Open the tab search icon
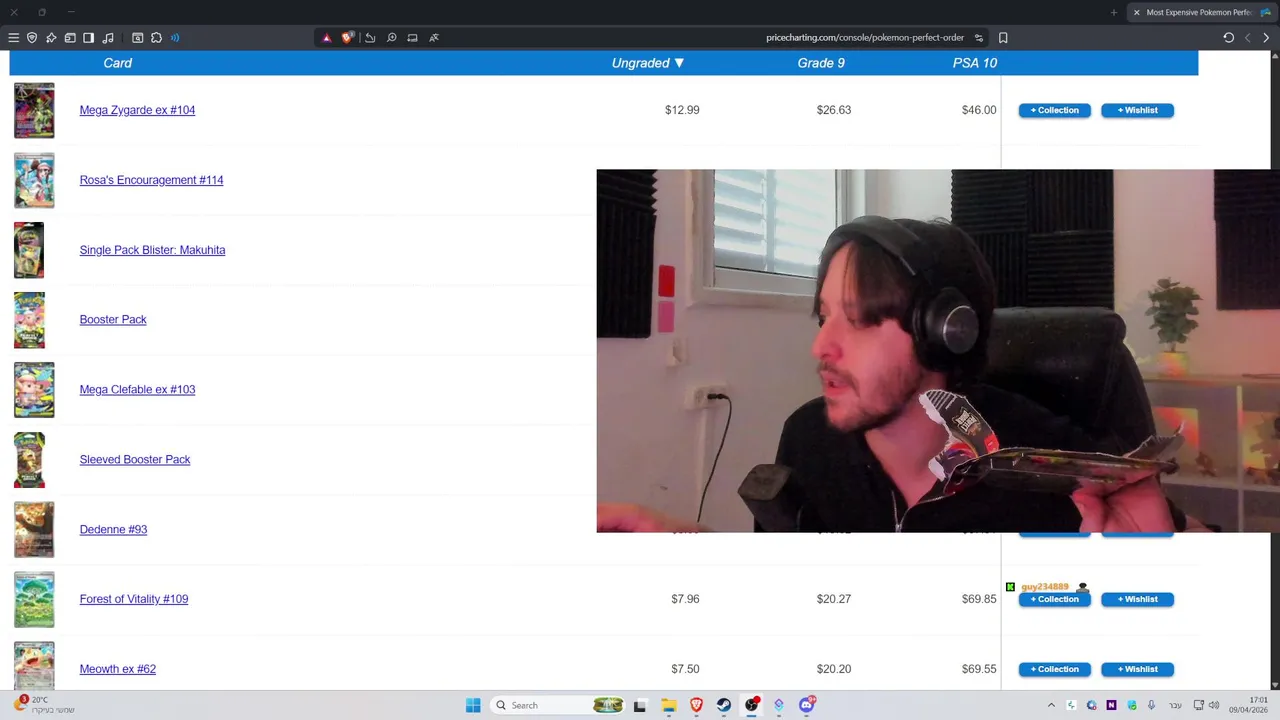This screenshot has height=720, width=1280. pyautogui.click(x=138, y=38)
